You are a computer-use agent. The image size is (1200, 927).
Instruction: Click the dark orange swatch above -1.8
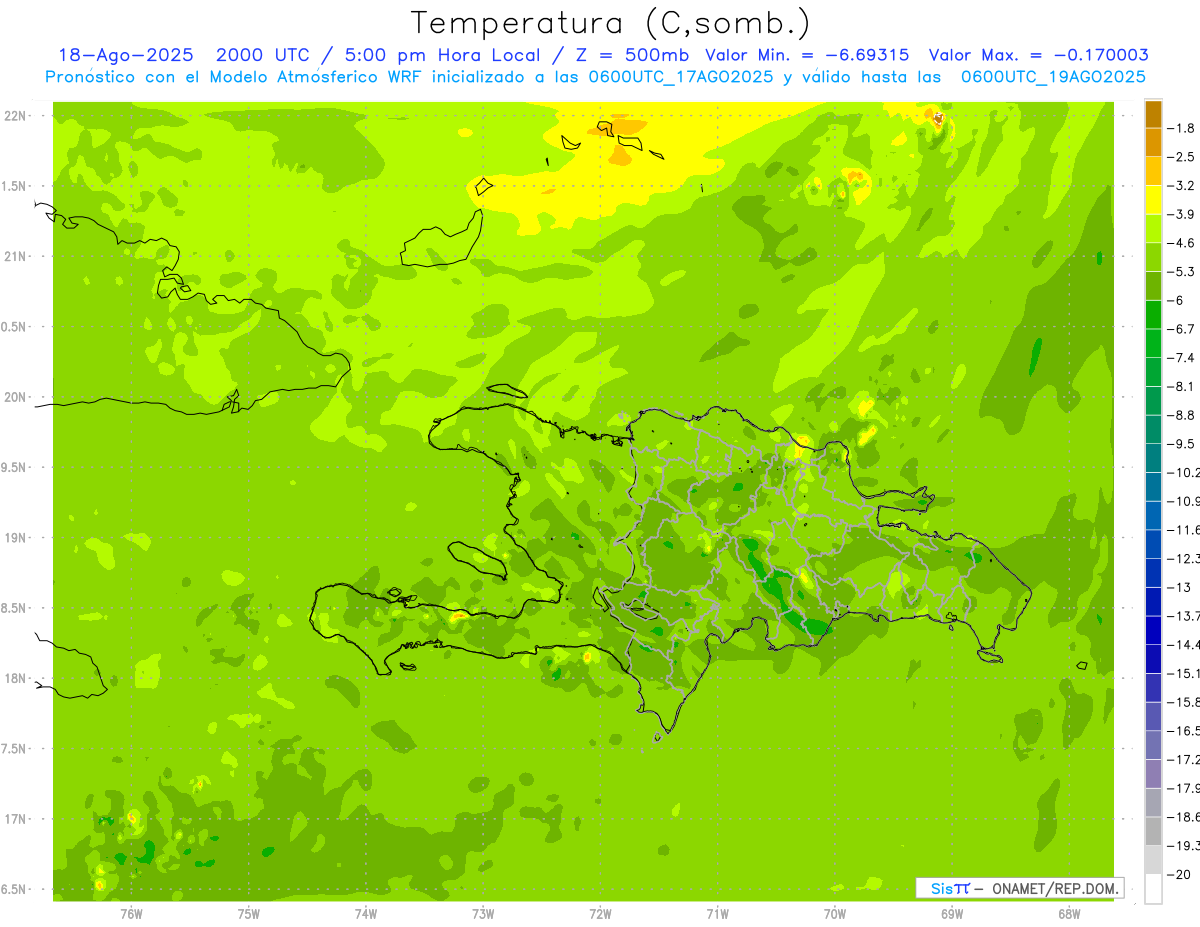[1153, 114]
